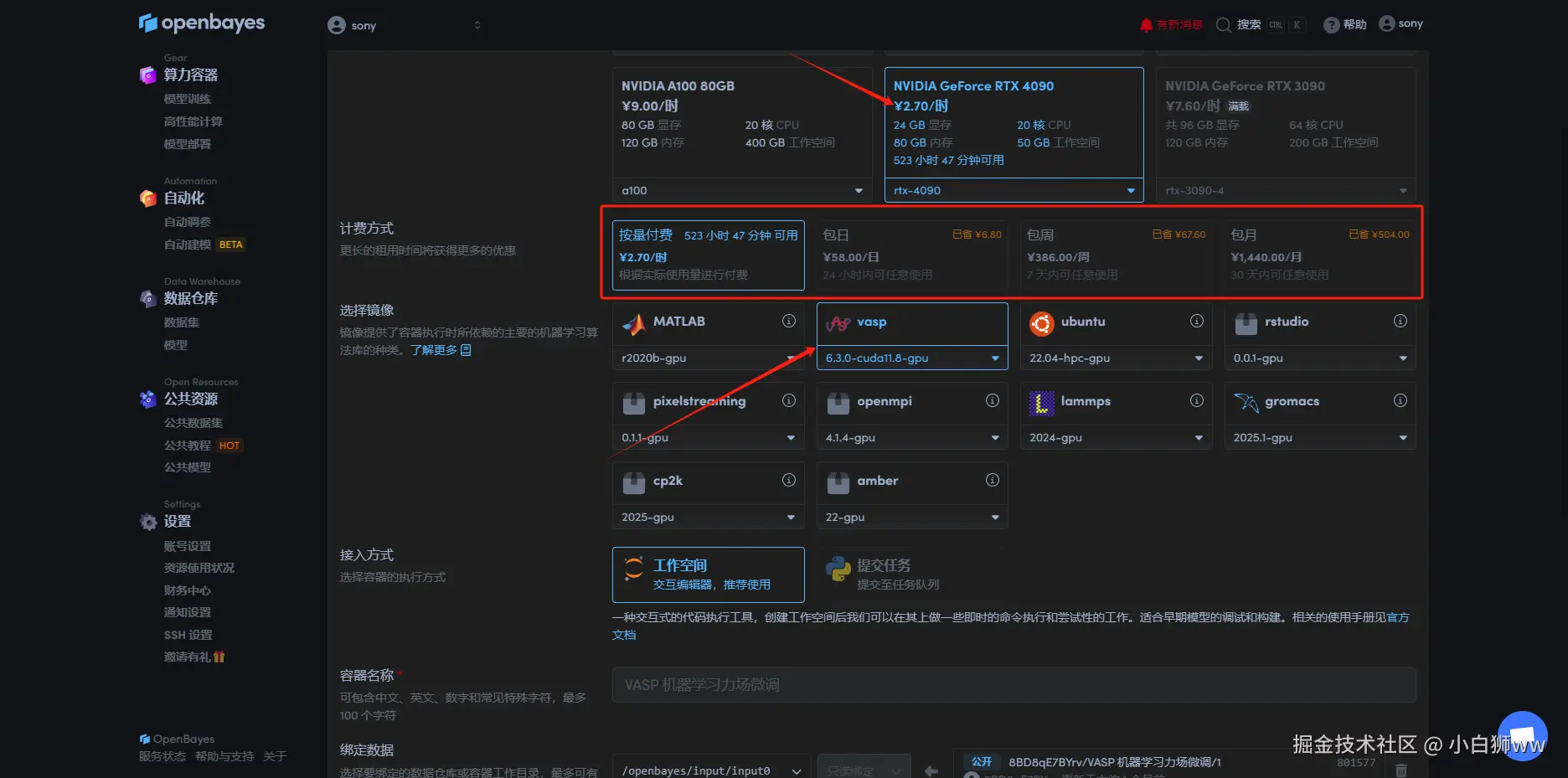This screenshot has width=1568, height=778.
Task: Select the 包日 daily billing option
Action: coord(912,255)
